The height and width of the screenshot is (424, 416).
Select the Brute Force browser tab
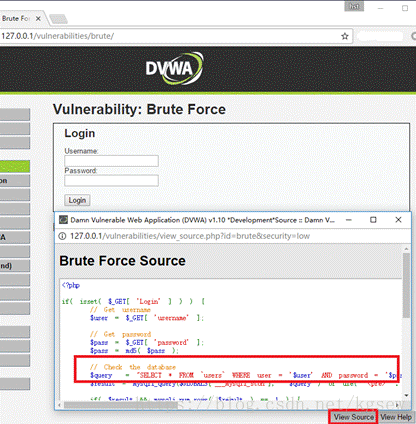coord(20,19)
